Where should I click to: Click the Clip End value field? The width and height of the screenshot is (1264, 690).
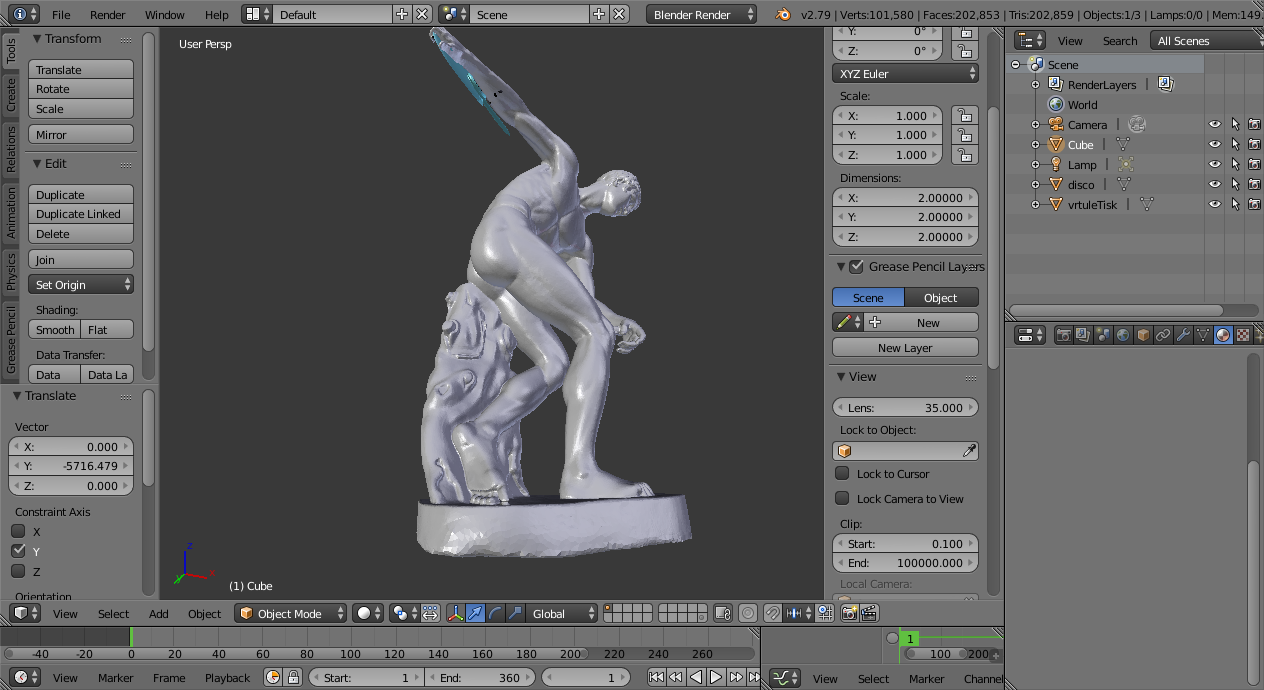[x=905, y=563]
